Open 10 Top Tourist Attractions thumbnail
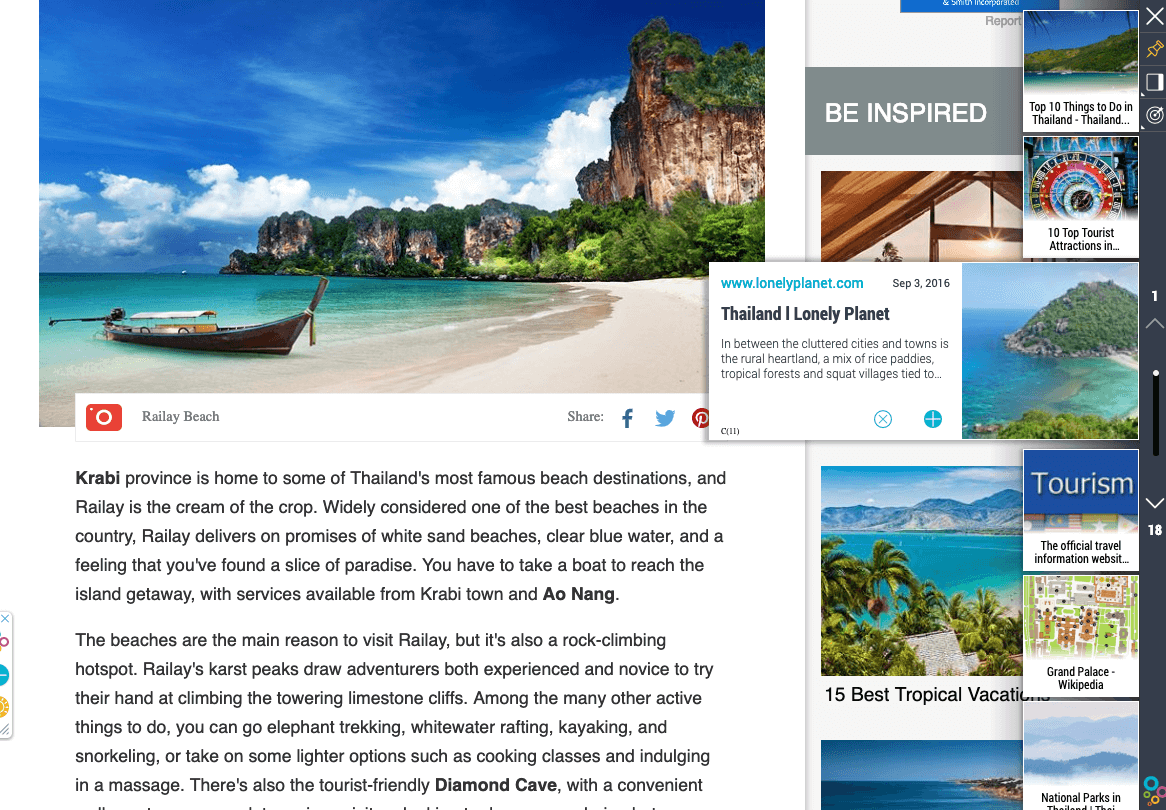The height and width of the screenshot is (810, 1166). coord(1080,197)
